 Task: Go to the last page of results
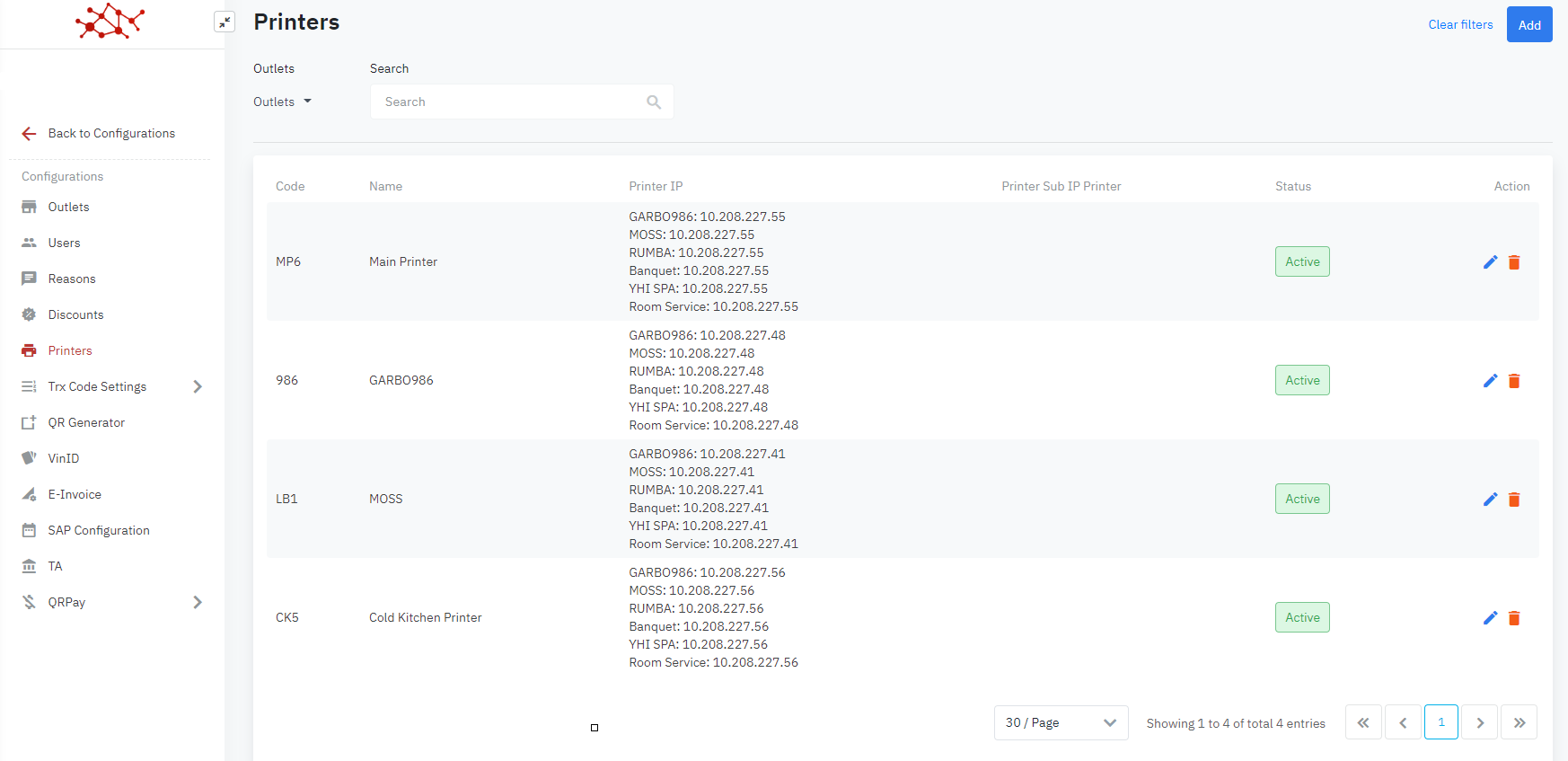pyautogui.click(x=1519, y=722)
